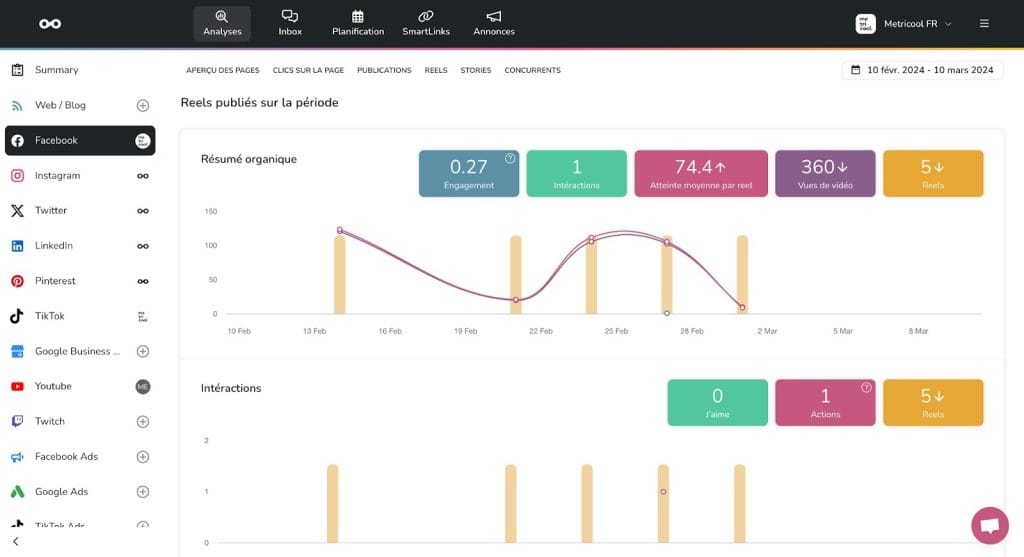Click the Engagement 0.27 metric card
Image resolution: width=1024 pixels, height=557 pixels.
[468, 173]
